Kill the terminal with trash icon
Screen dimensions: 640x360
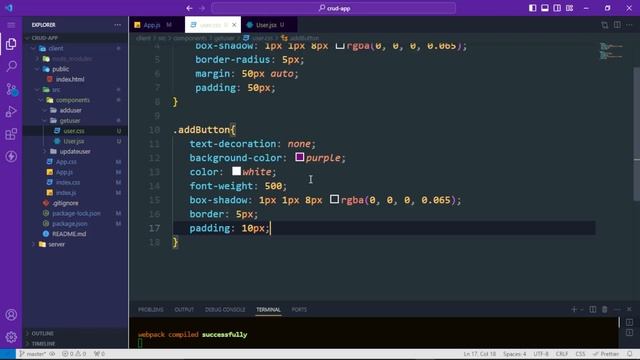click(x=605, y=309)
